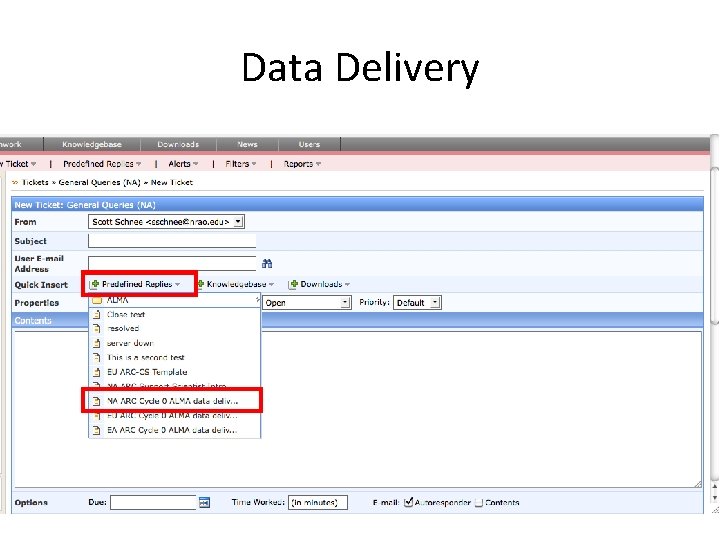Expand the Alerts submenu
This screenshot has height=540, width=720.
tap(183, 164)
